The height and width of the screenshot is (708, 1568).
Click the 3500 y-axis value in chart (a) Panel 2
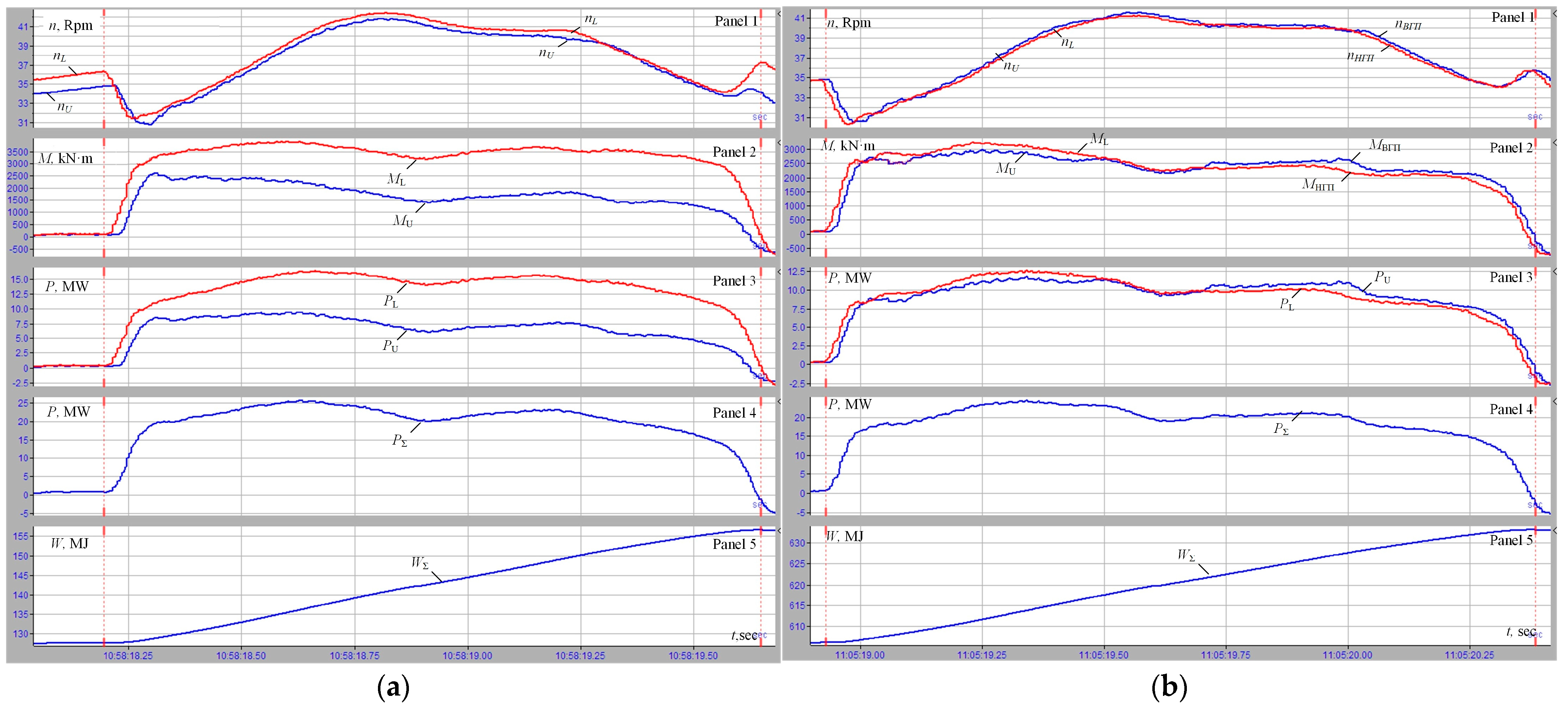tap(17, 152)
